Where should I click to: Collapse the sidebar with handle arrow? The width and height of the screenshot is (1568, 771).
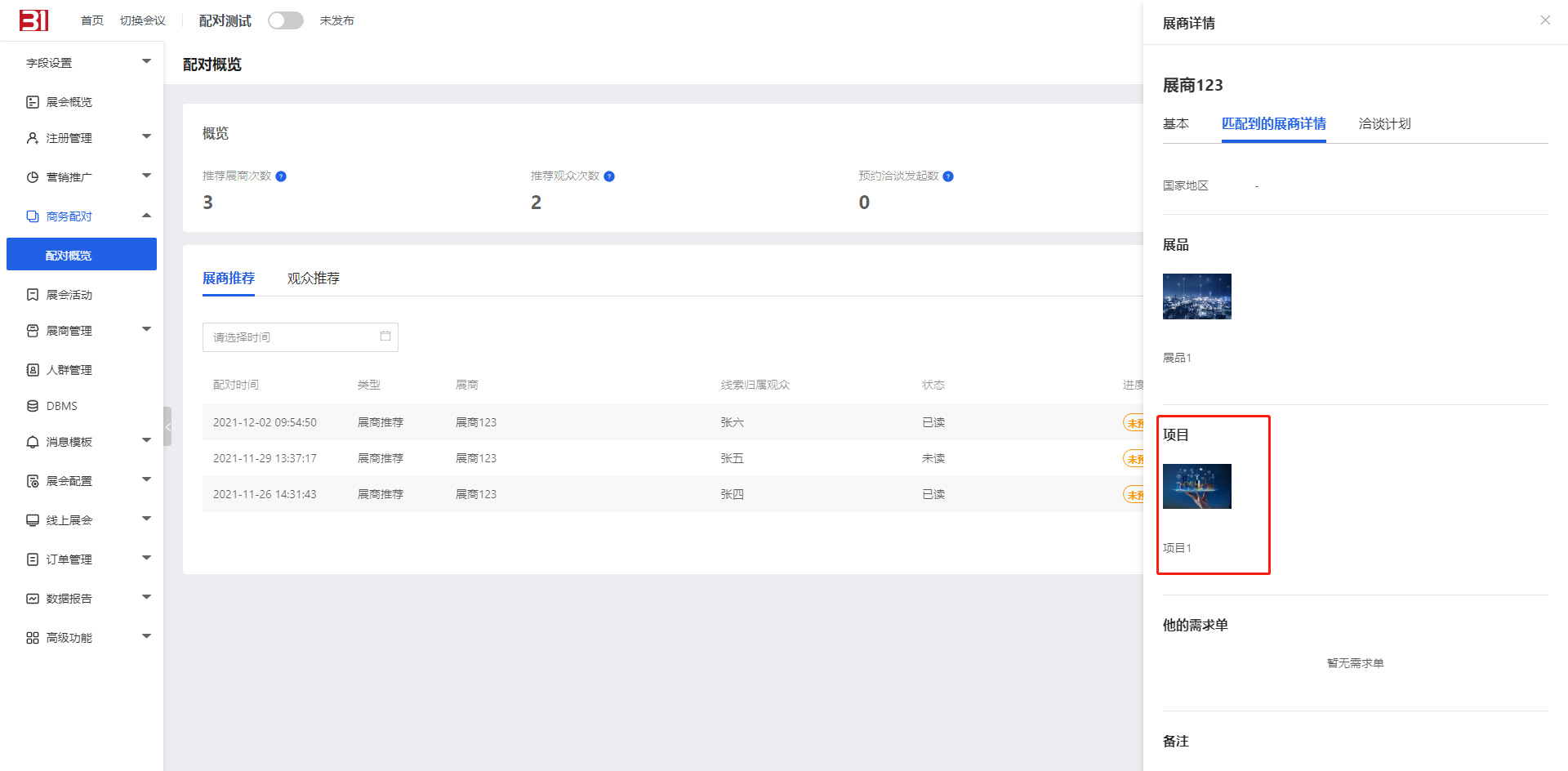[x=167, y=426]
